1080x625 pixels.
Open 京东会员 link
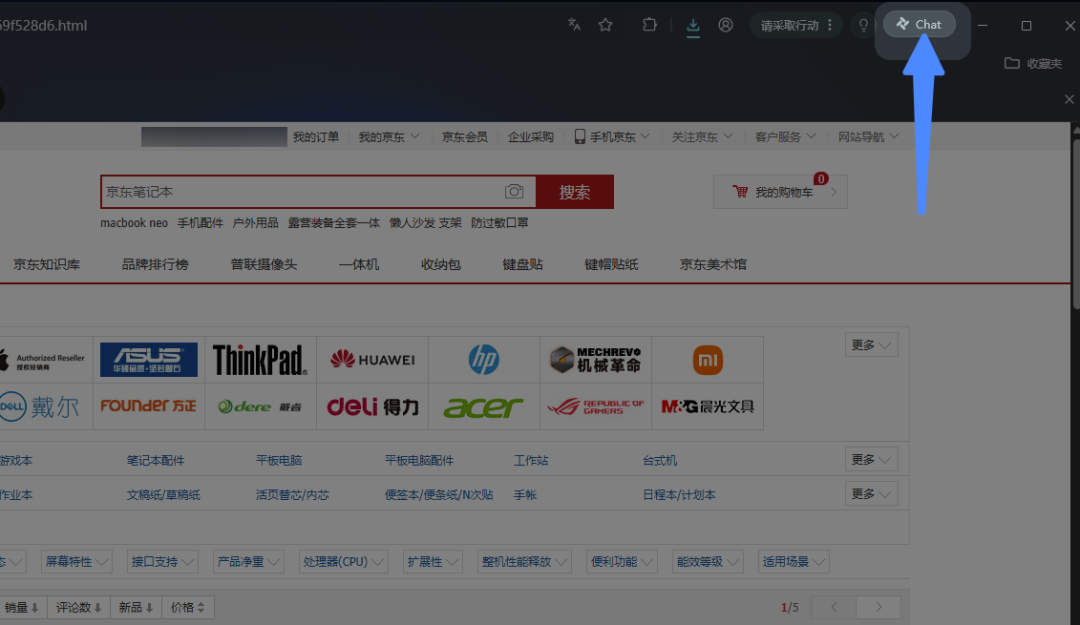[464, 136]
